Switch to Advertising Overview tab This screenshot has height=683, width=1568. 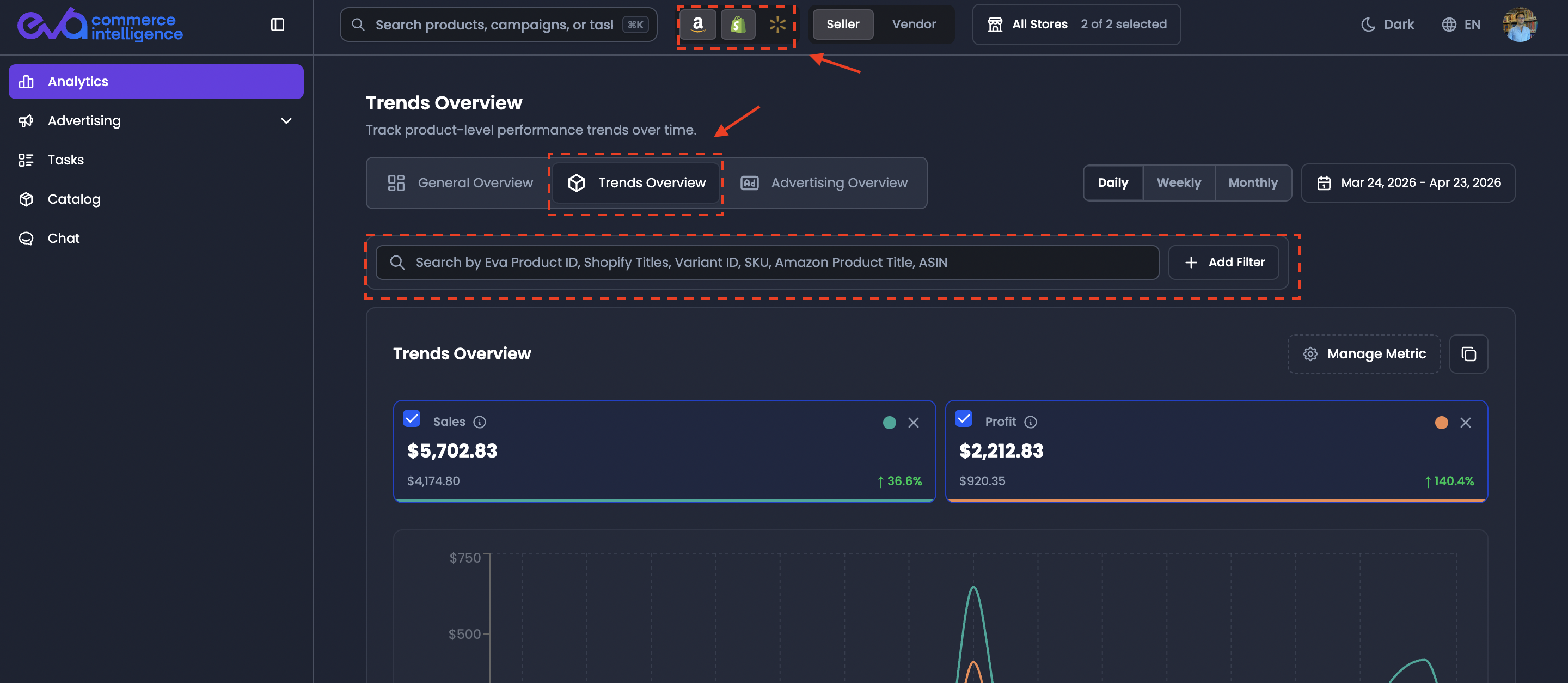824,182
